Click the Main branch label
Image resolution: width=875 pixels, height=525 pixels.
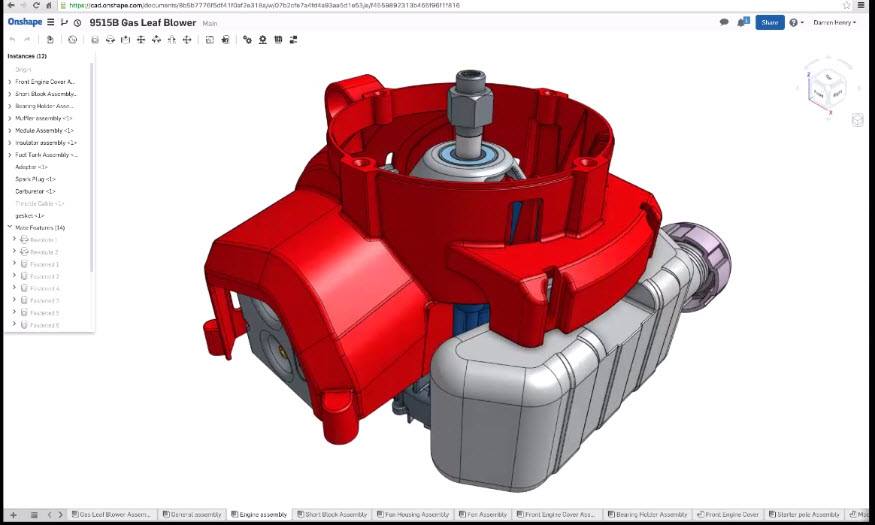click(x=210, y=23)
